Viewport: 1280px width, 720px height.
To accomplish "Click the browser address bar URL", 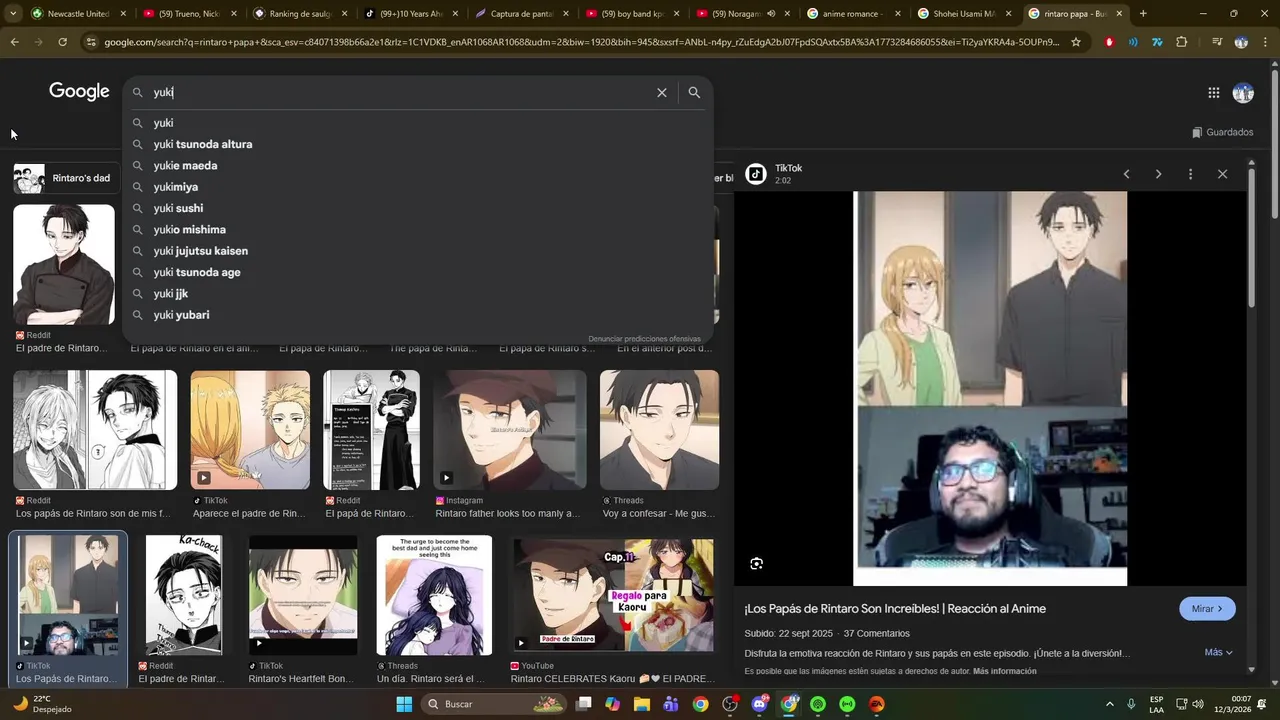I will (581, 42).
